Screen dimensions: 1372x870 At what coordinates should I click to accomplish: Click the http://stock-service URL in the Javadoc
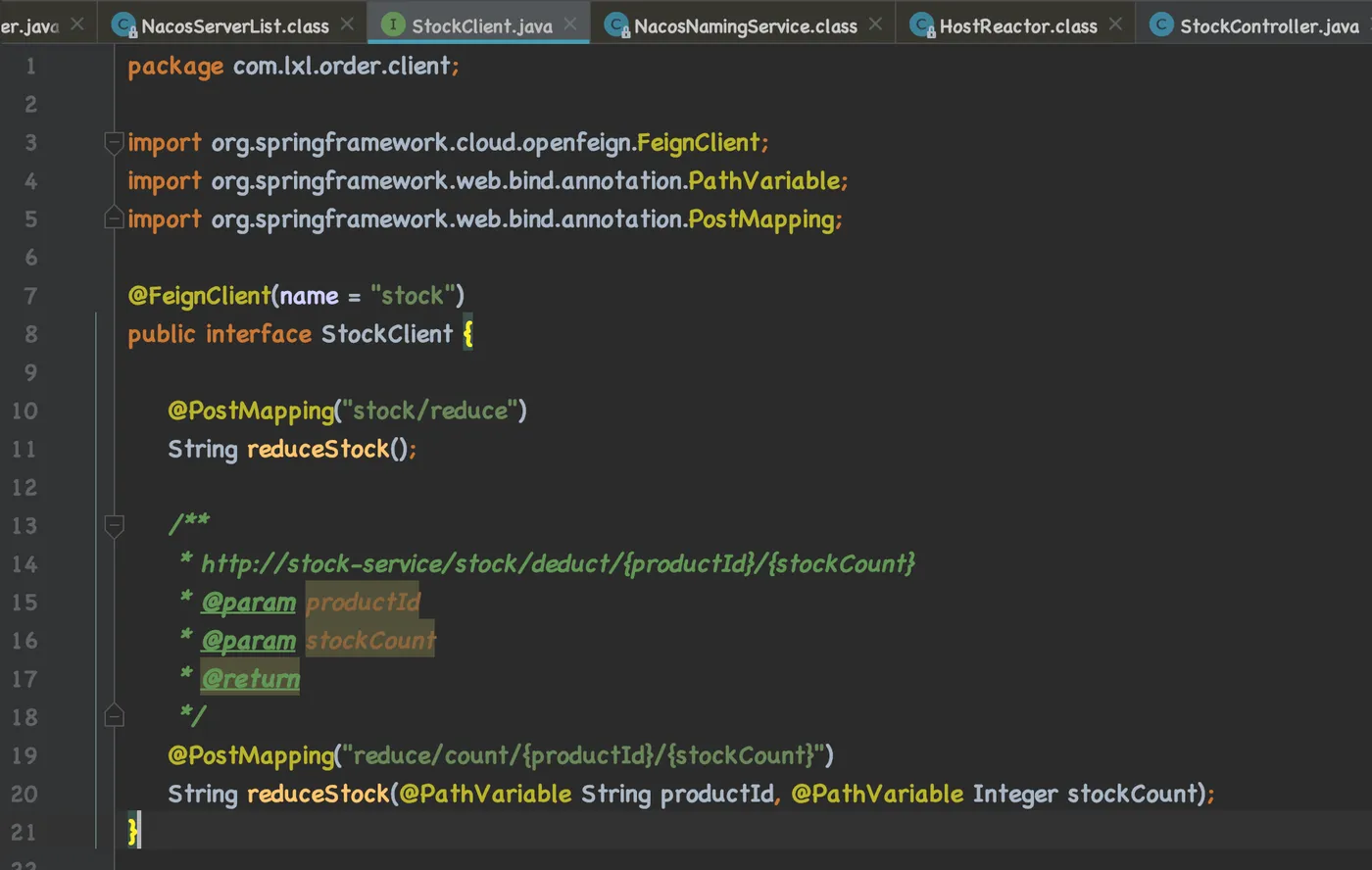[557, 564]
